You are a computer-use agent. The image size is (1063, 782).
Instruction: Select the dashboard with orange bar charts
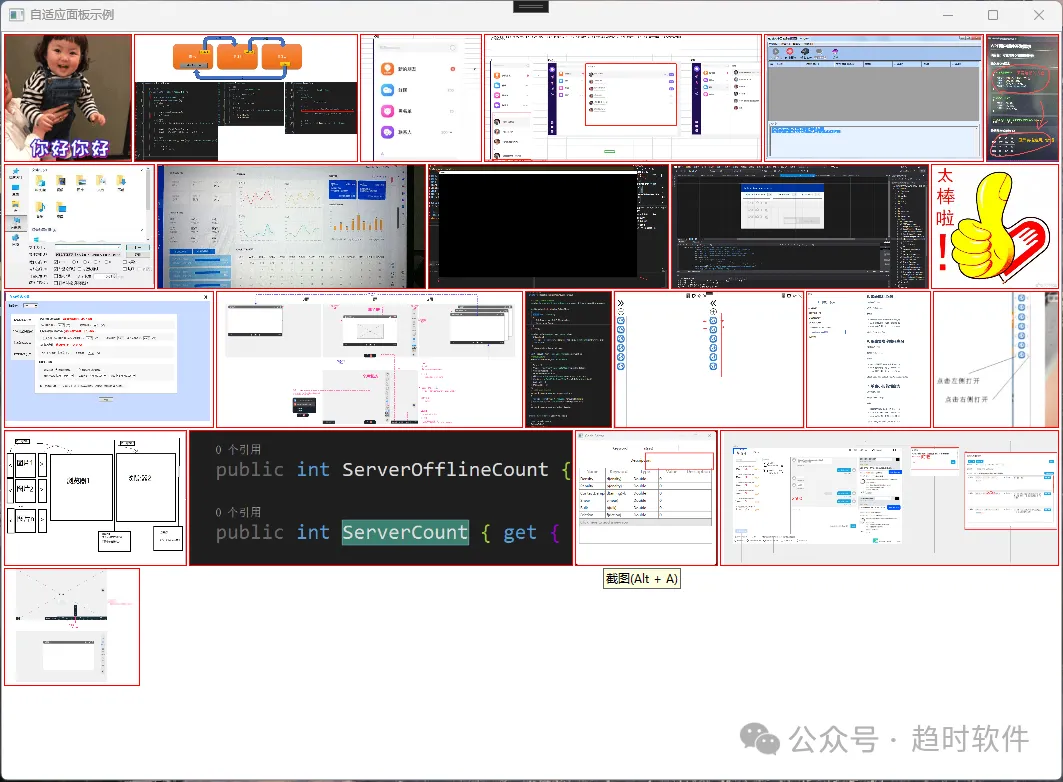click(292, 226)
